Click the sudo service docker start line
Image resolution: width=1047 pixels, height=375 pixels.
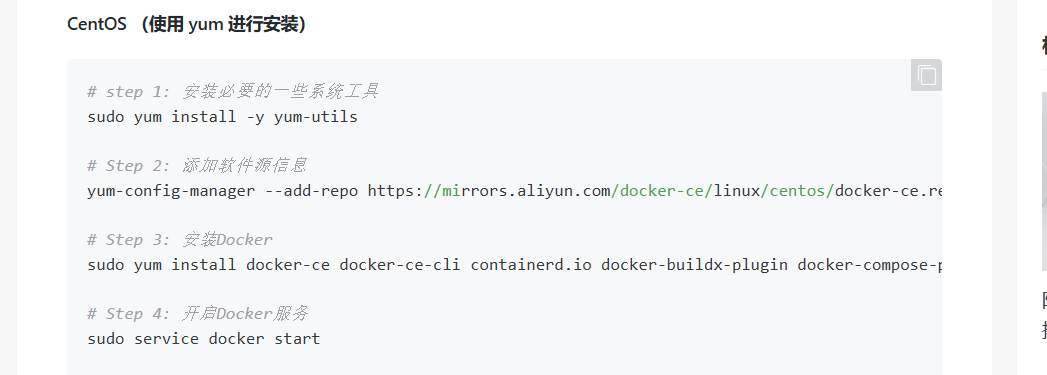[204, 339]
